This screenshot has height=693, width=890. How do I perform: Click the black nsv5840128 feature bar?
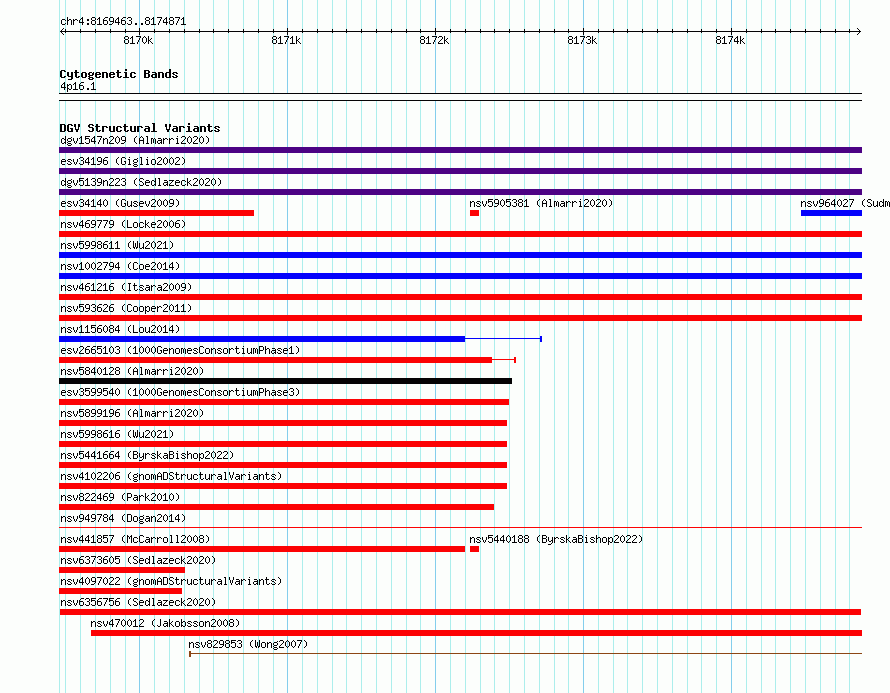[286, 381]
